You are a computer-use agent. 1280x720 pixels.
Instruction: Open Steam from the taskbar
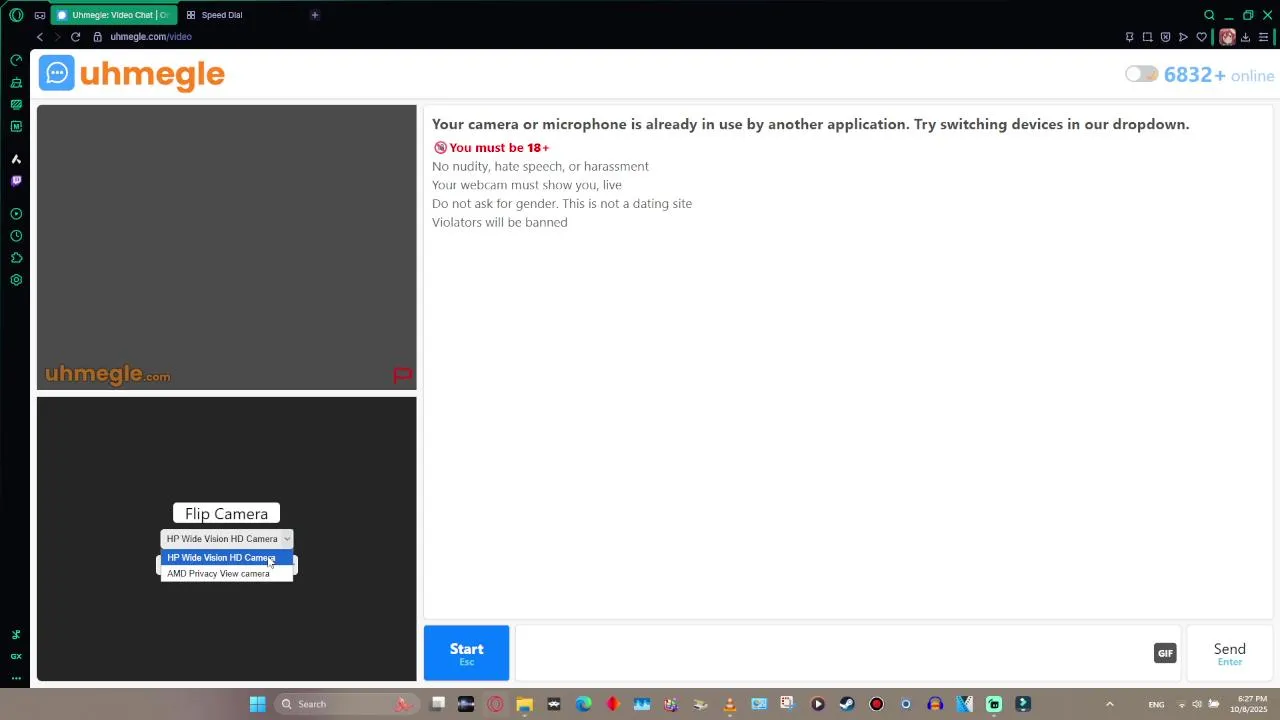(x=847, y=704)
